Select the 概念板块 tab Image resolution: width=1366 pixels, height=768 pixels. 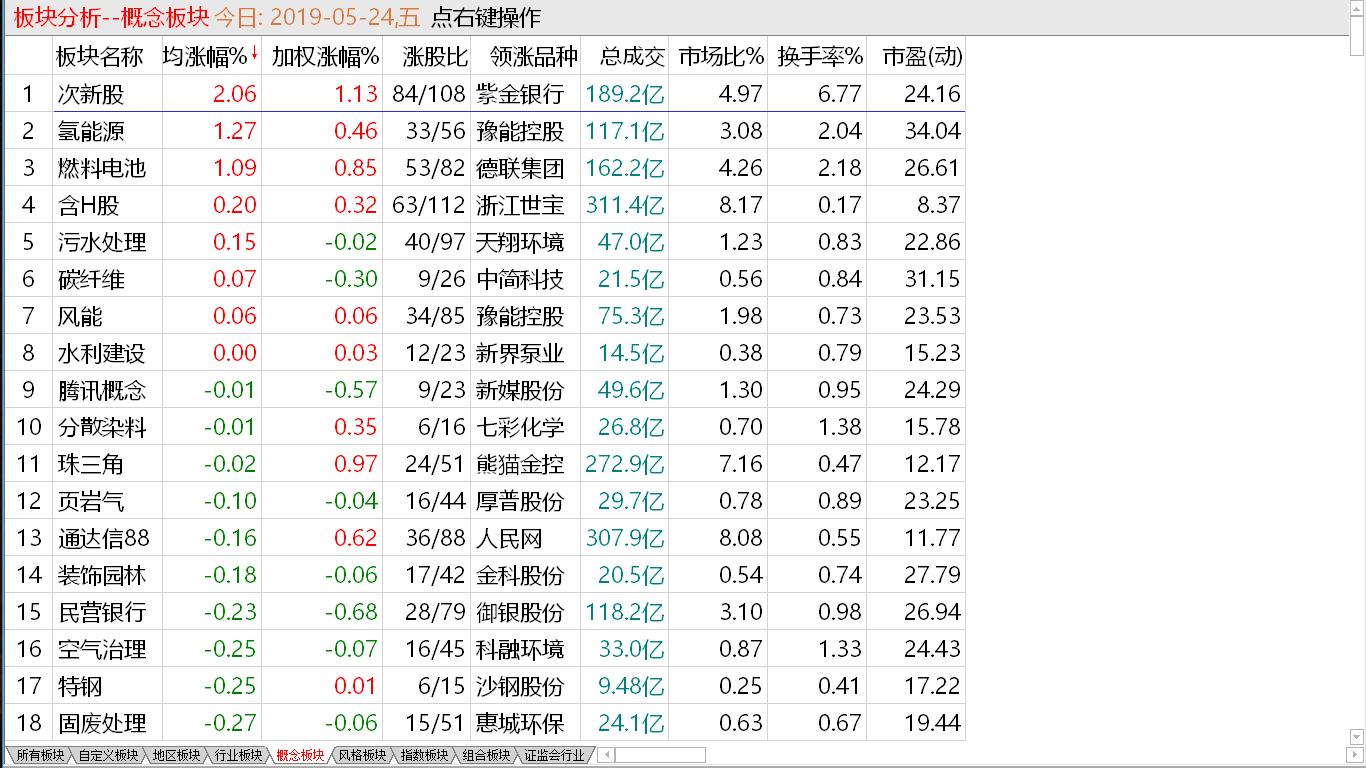300,755
